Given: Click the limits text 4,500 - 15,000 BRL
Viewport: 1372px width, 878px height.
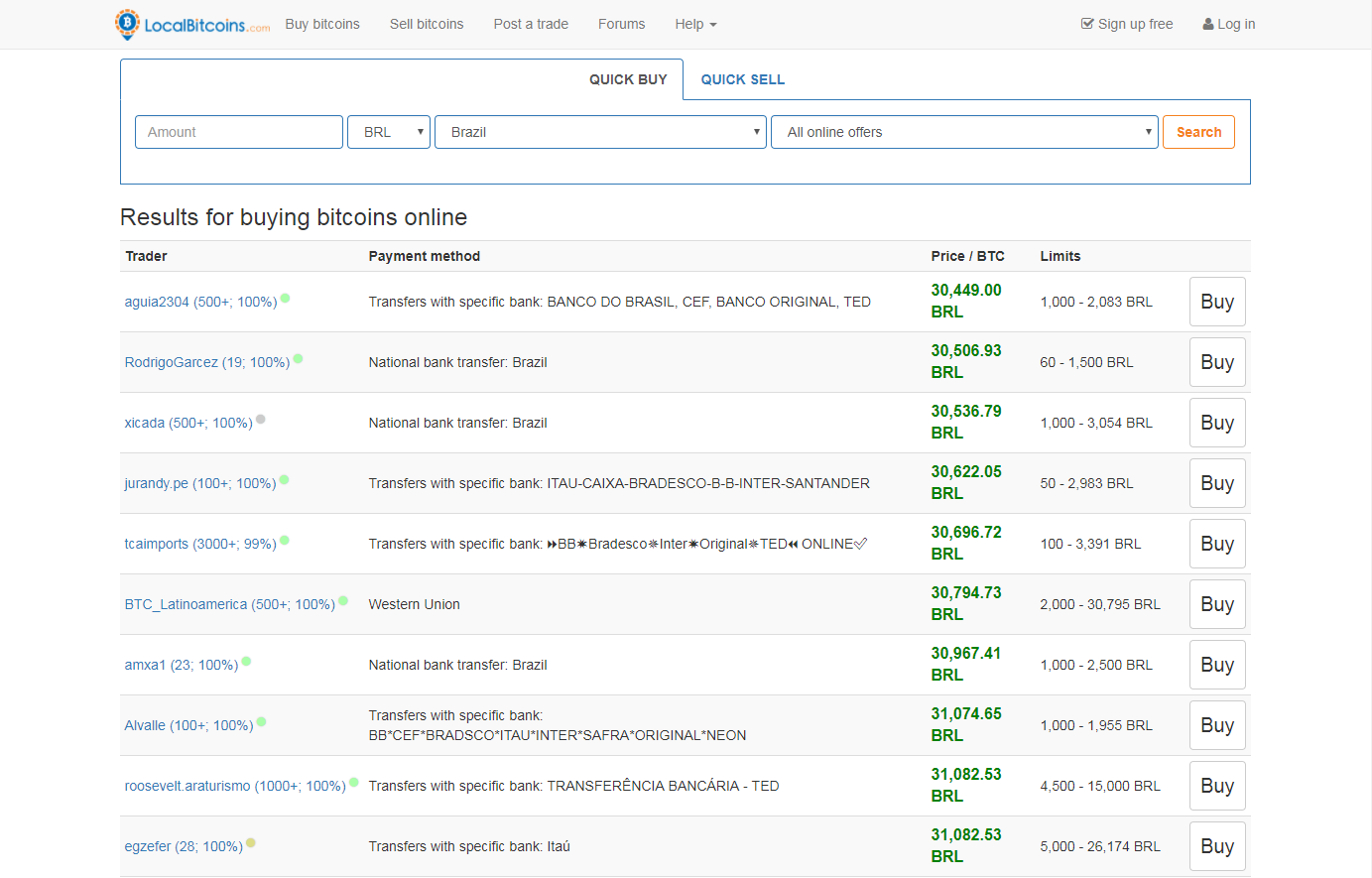Looking at the screenshot, I should [1100, 786].
